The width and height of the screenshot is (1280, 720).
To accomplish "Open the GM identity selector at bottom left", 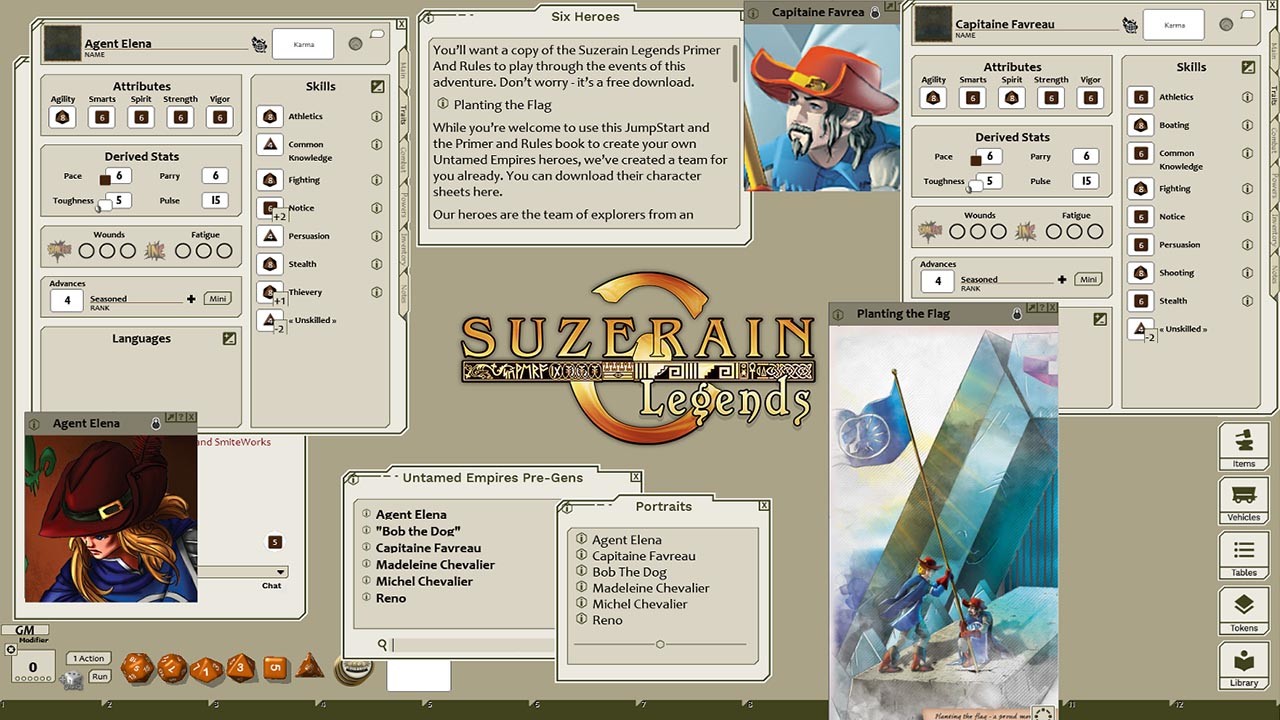I will (25, 628).
